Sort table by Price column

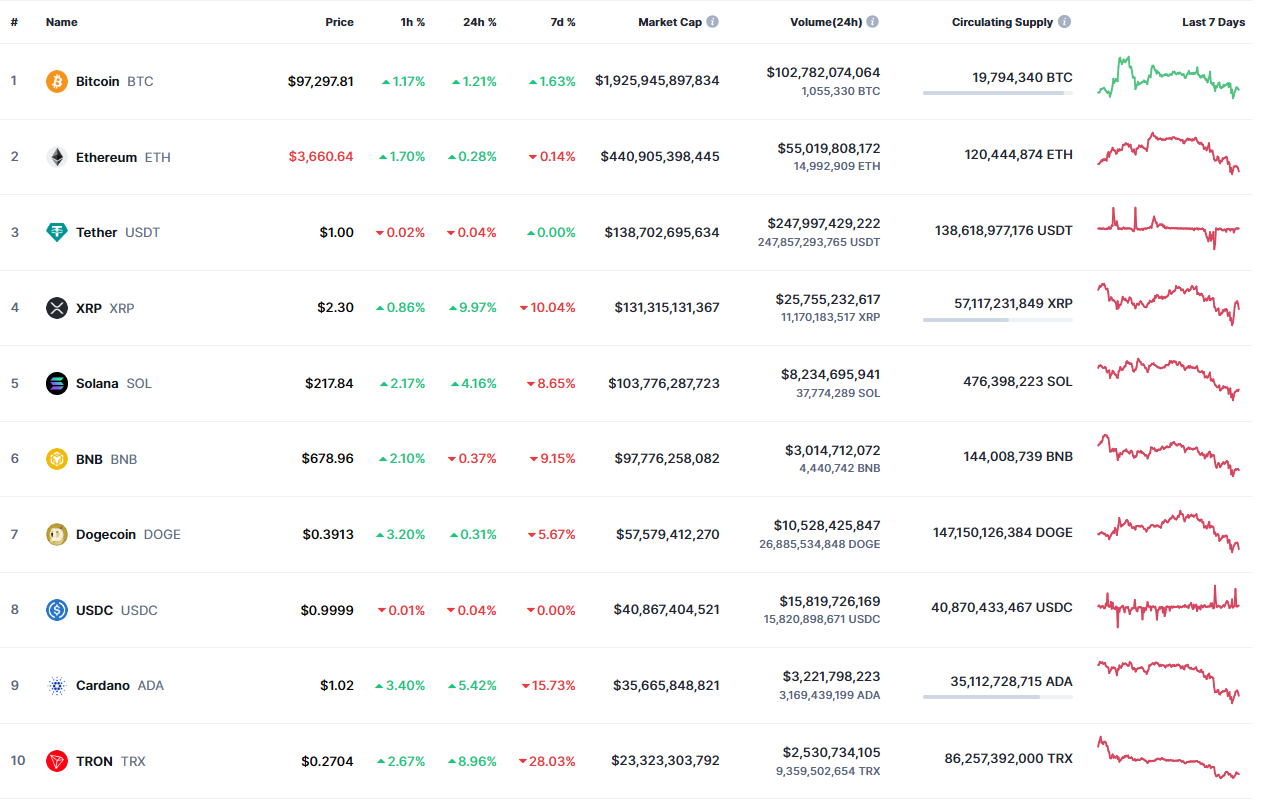(339, 22)
